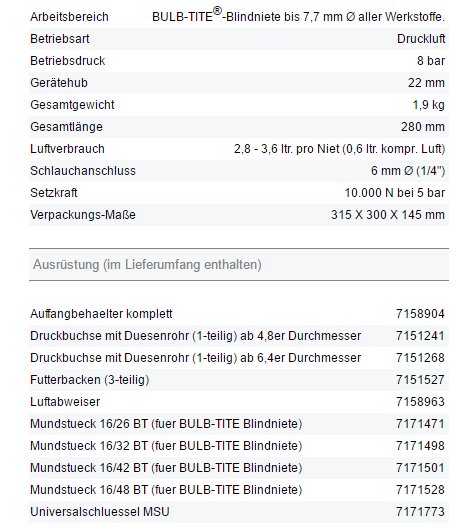Click the Verpackungs-Maße label
Screen dimensions: 474x528
click(x=83, y=215)
